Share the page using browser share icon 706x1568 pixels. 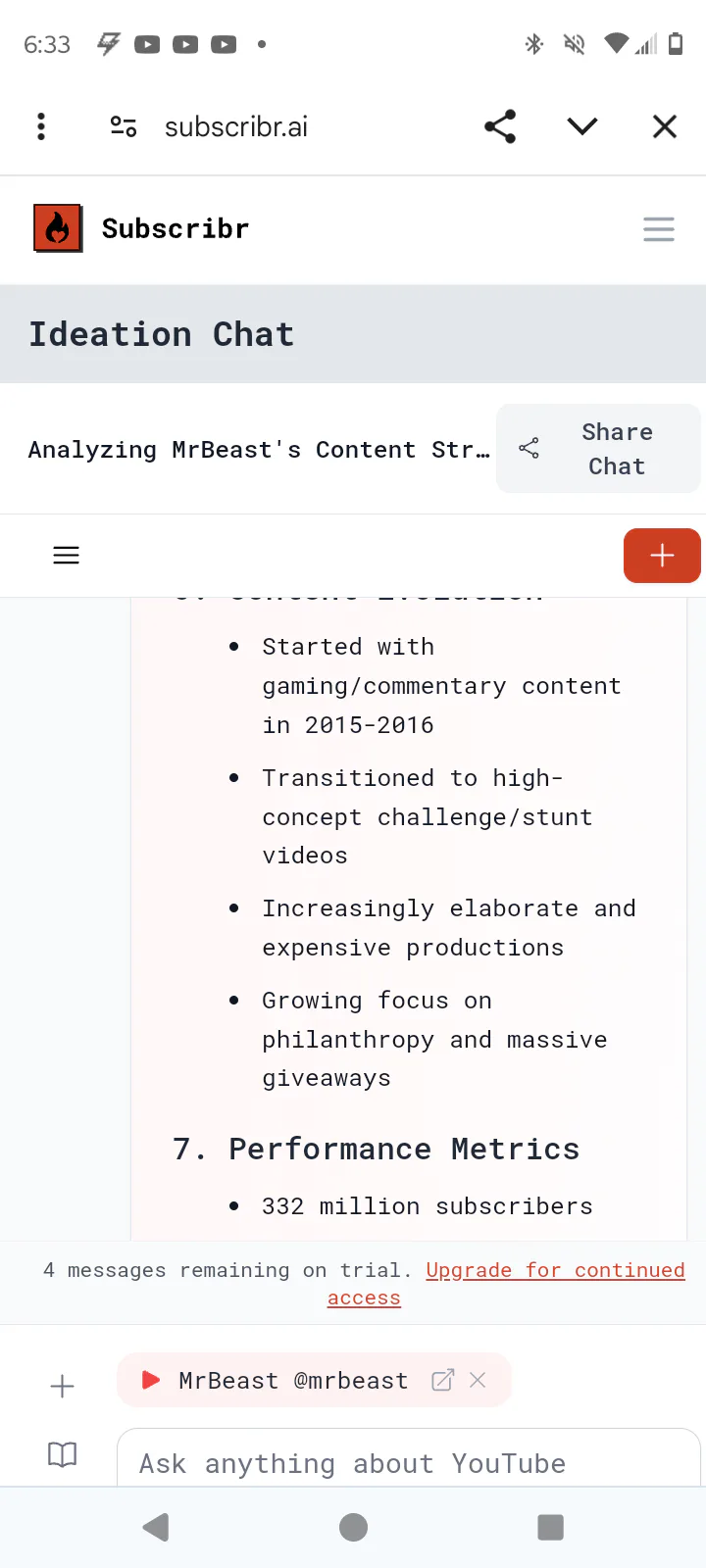[500, 126]
